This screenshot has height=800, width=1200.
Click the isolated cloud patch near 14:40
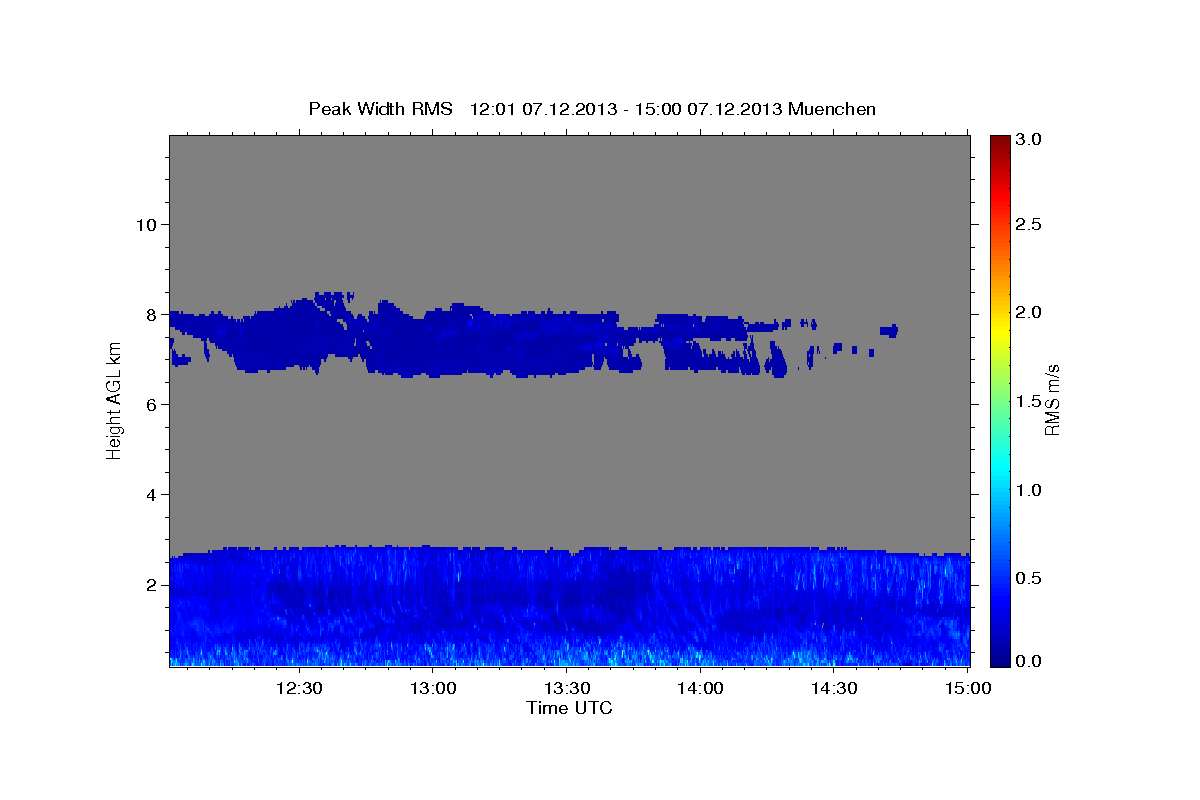(889, 330)
